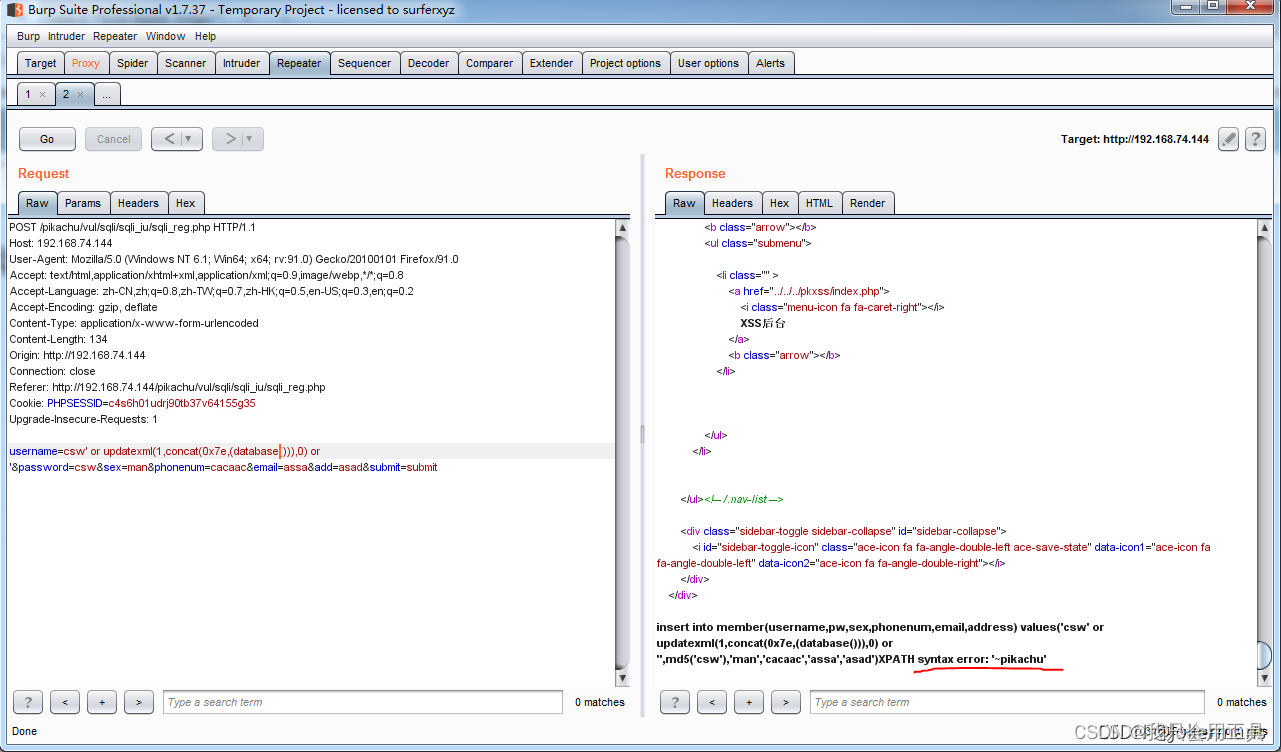Go to previous match in the request search
The width and height of the screenshot is (1281, 752).
pos(65,702)
